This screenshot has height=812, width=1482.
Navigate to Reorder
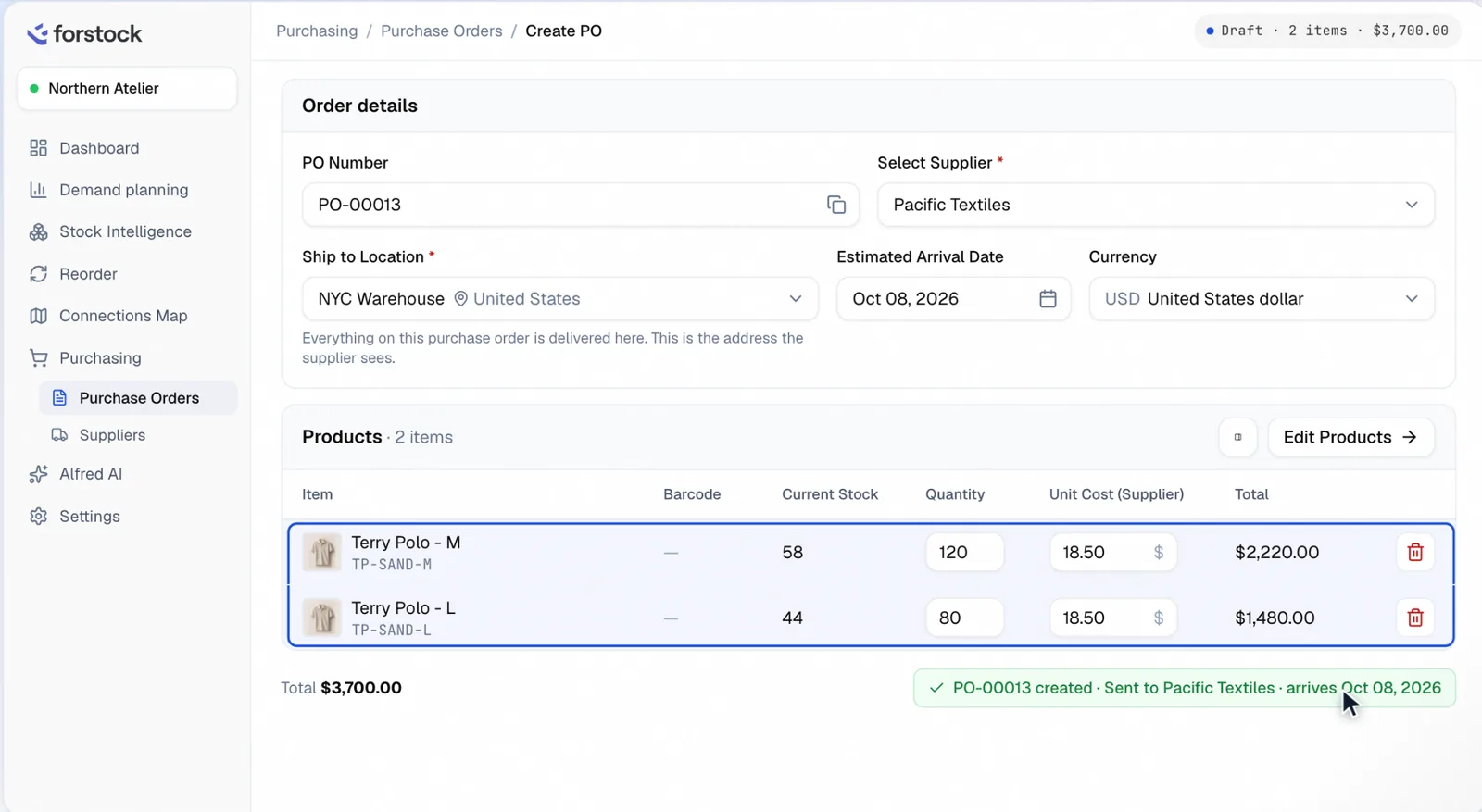pos(128,274)
